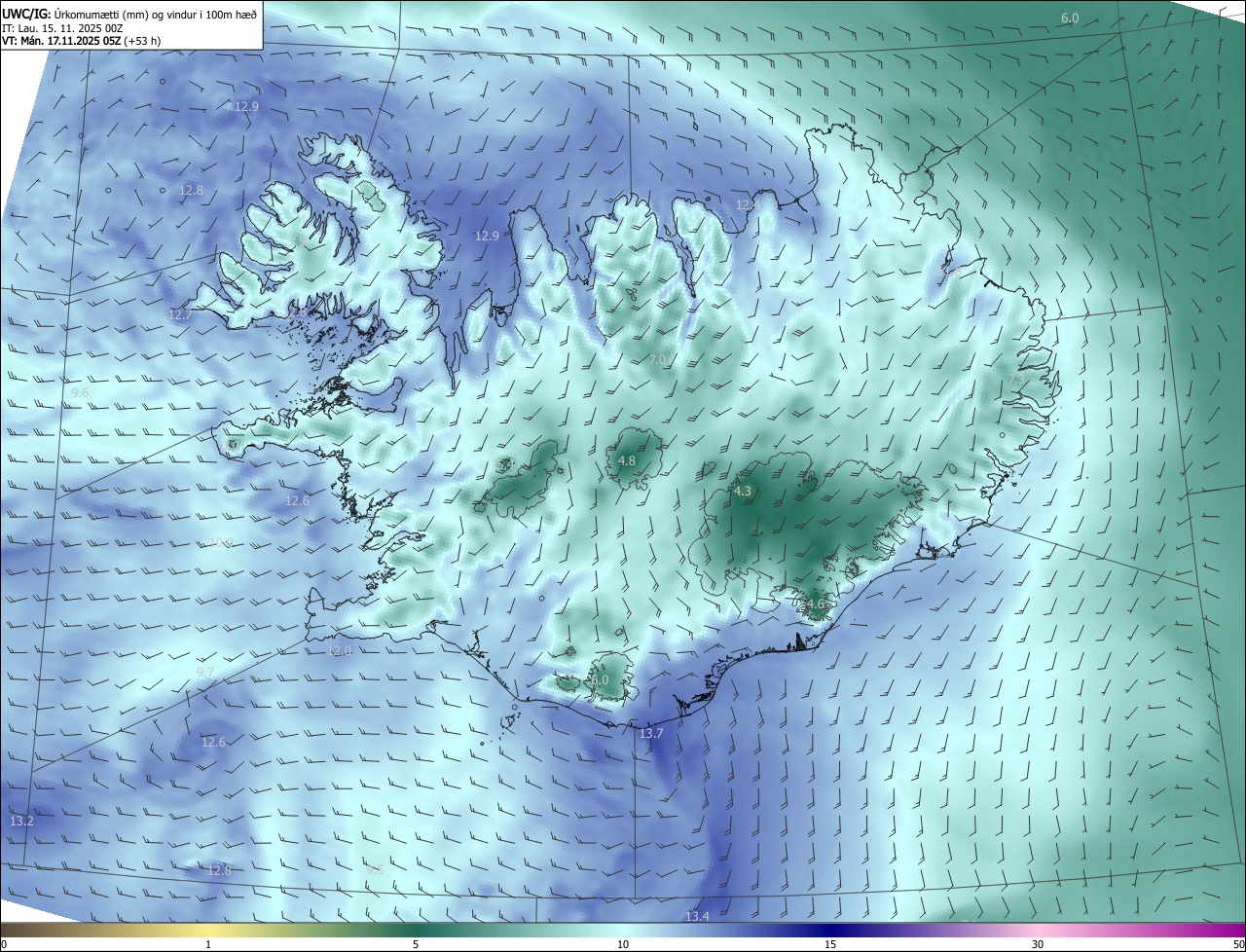Screen dimensions: 1246x952
Task: Click the 15 tick on the colour scale
Action: [x=830, y=944]
